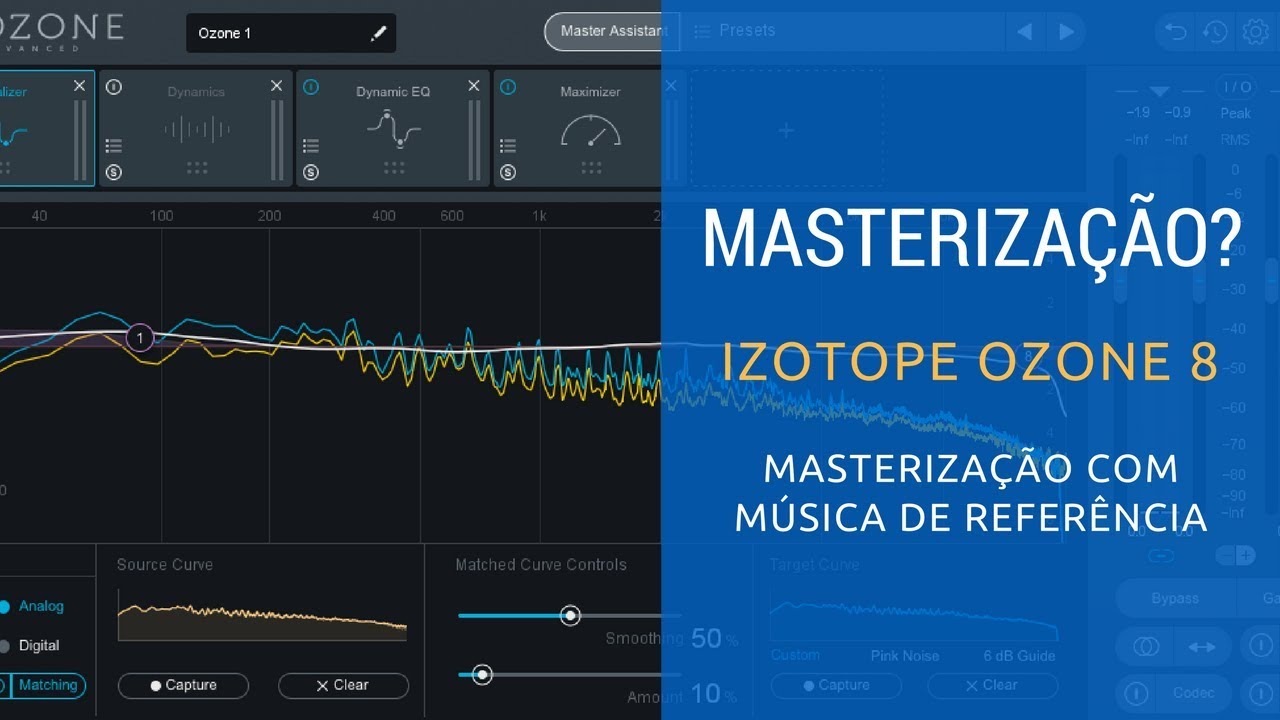
Task: Select EQ node 1 on the curve
Action: [x=140, y=338]
